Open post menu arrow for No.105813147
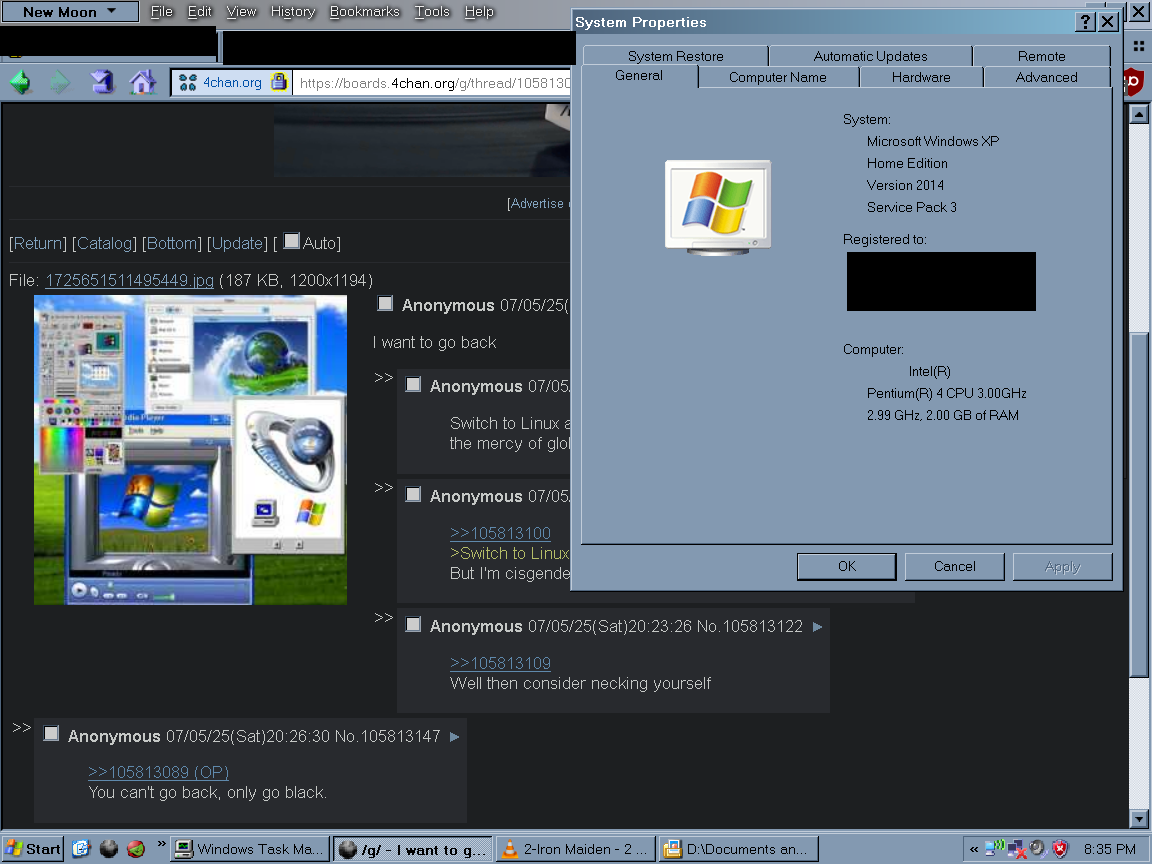The height and width of the screenshot is (864, 1152). (455, 736)
